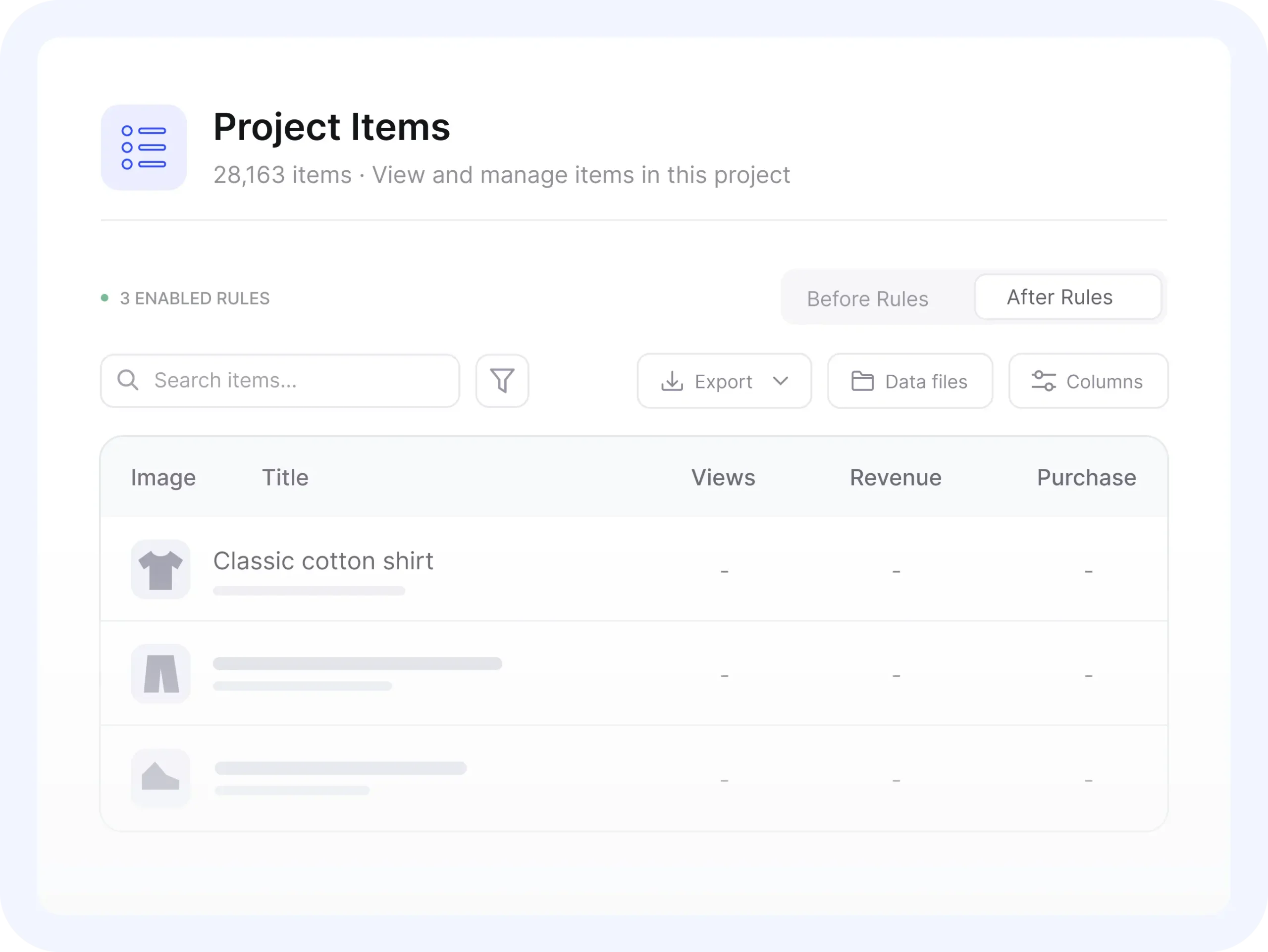1268x952 pixels.
Task: Click the Project Items list icon
Action: click(144, 147)
